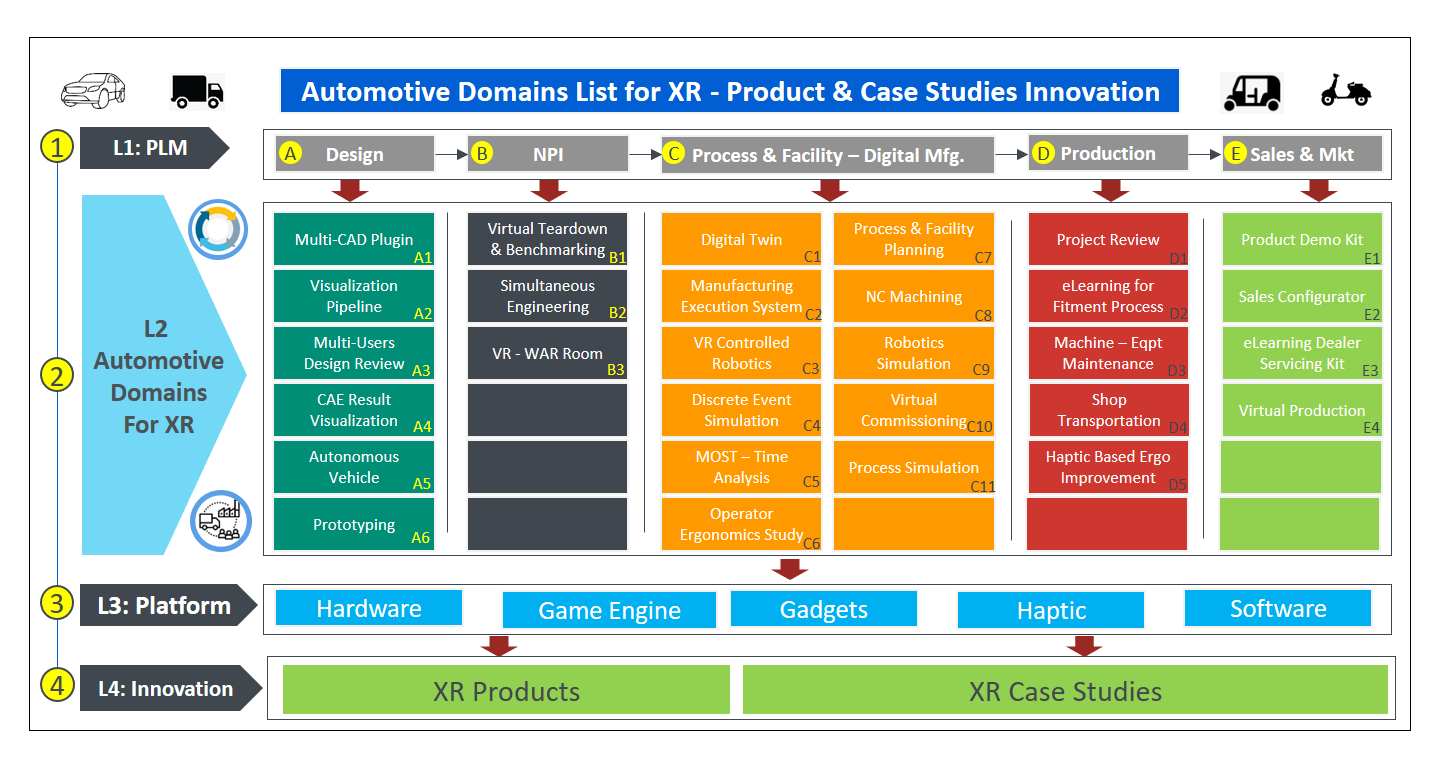Open the Shop Transportation box
This screenshot has height=768, width=1440.
pyautogui.click(x=1108, y=410)
